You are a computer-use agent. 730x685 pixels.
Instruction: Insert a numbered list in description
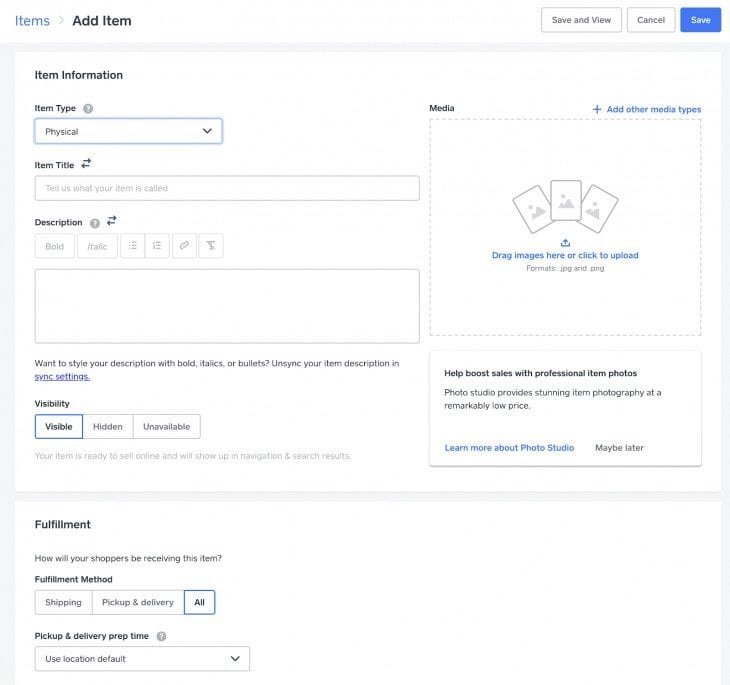click(x=157, y=246)
